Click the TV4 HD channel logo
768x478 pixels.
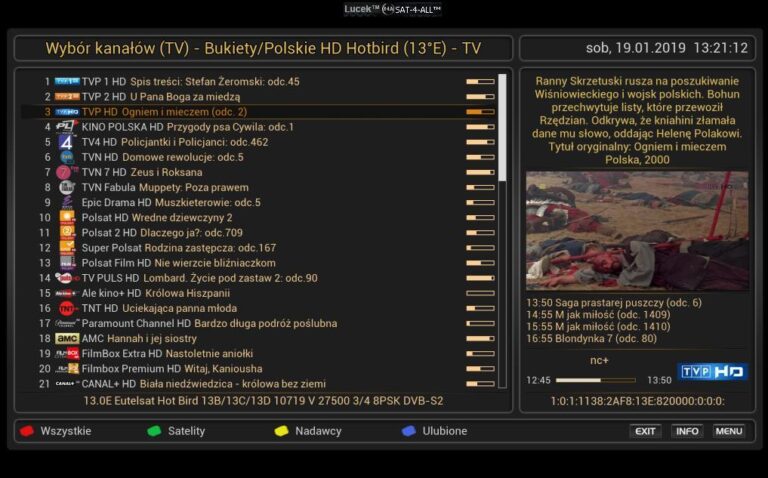(67, 142)
